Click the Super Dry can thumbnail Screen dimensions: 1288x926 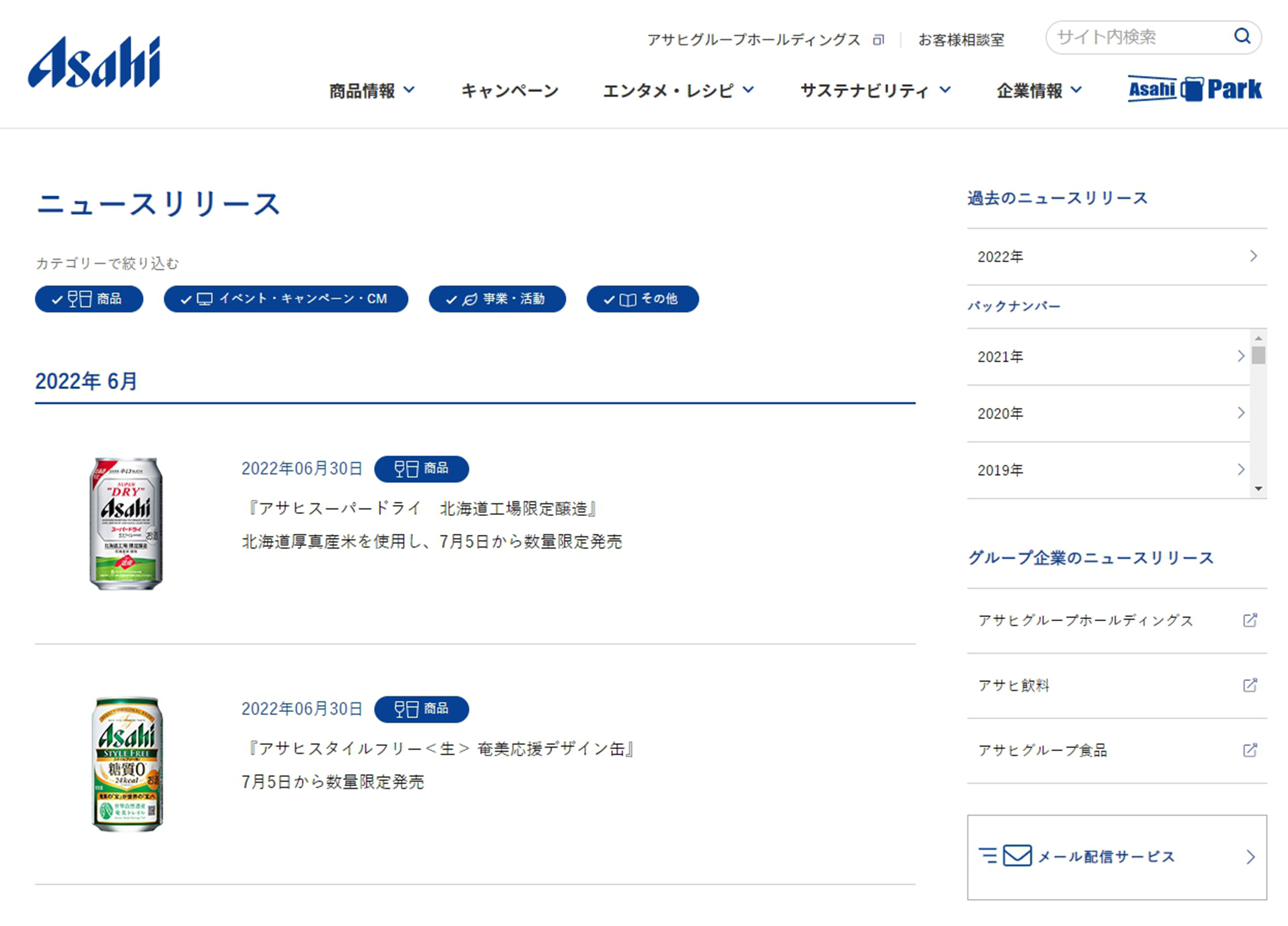coord(126,523)
